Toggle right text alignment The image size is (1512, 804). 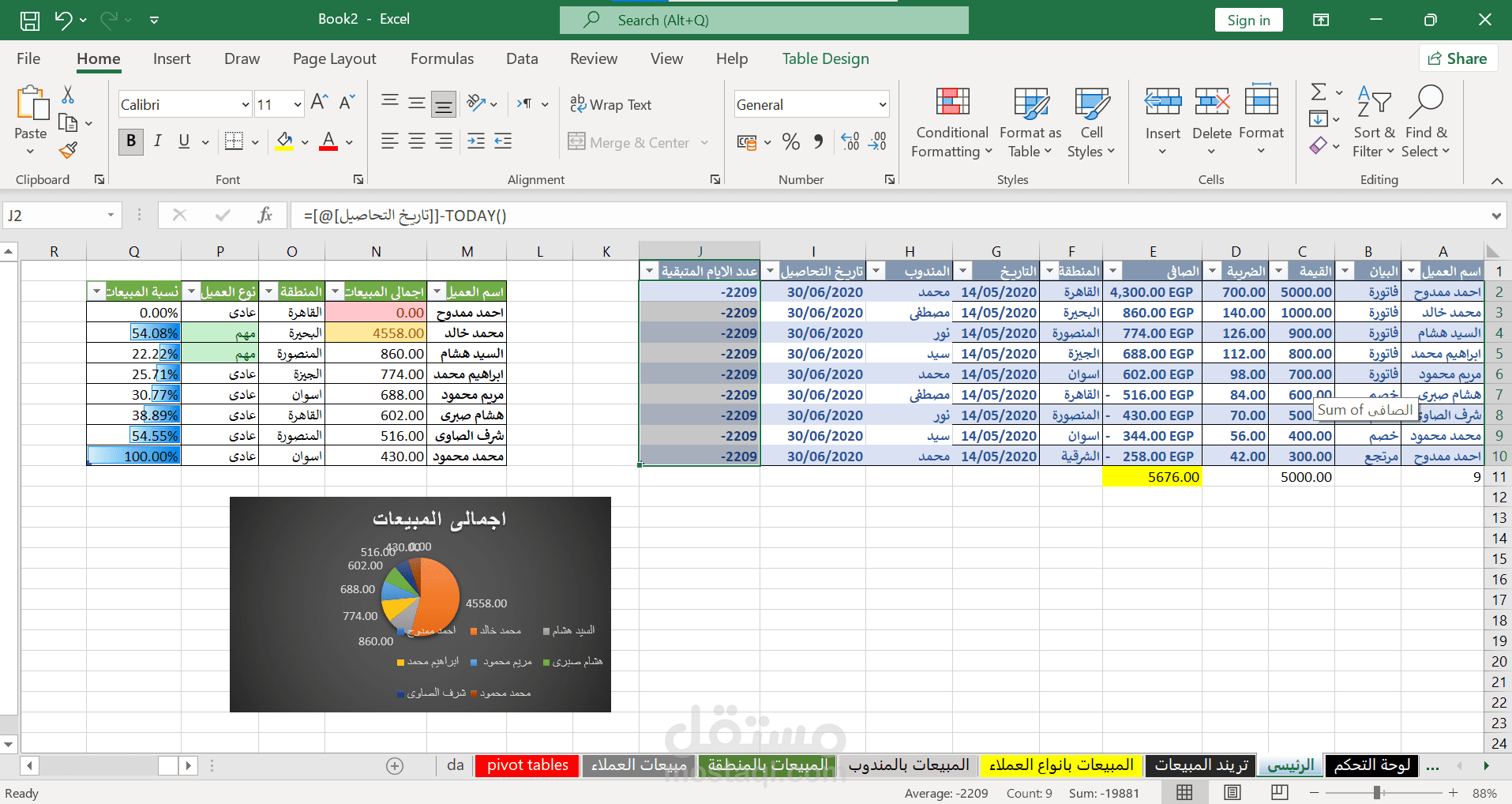click(x=444, y=141)
